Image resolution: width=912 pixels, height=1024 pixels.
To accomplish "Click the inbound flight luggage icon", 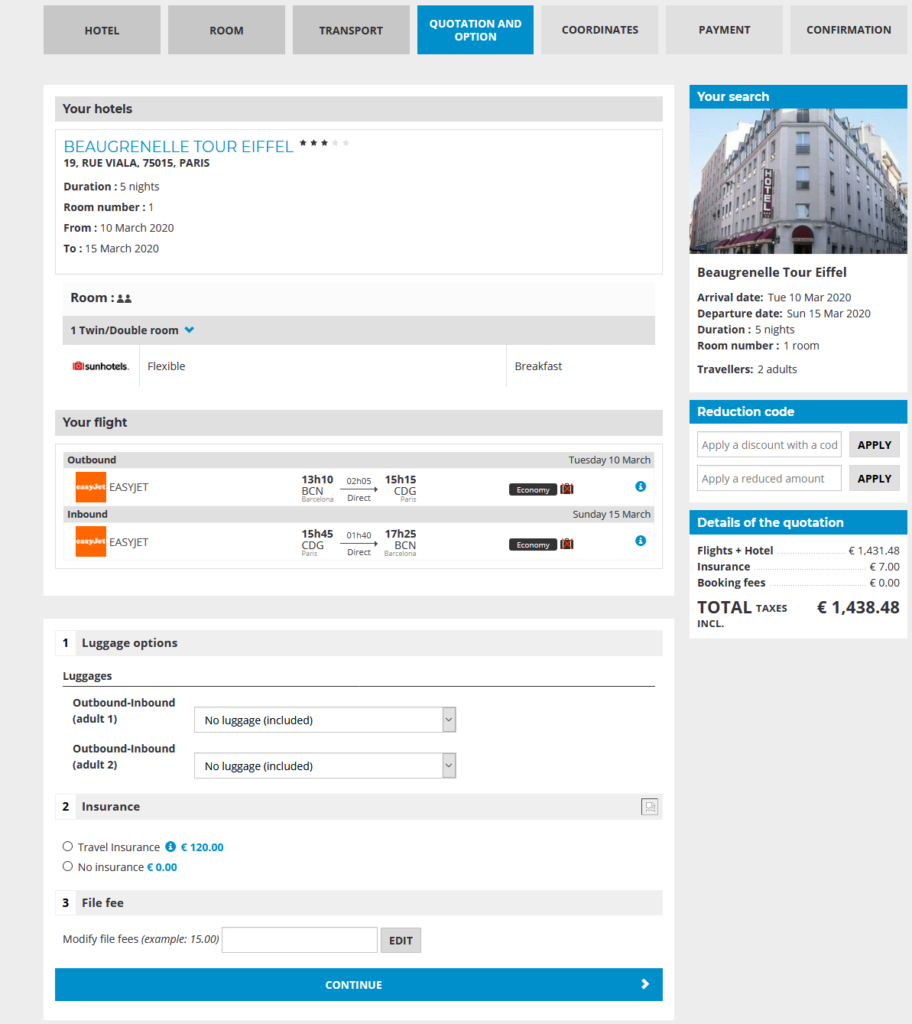I will tap(567, 544).
